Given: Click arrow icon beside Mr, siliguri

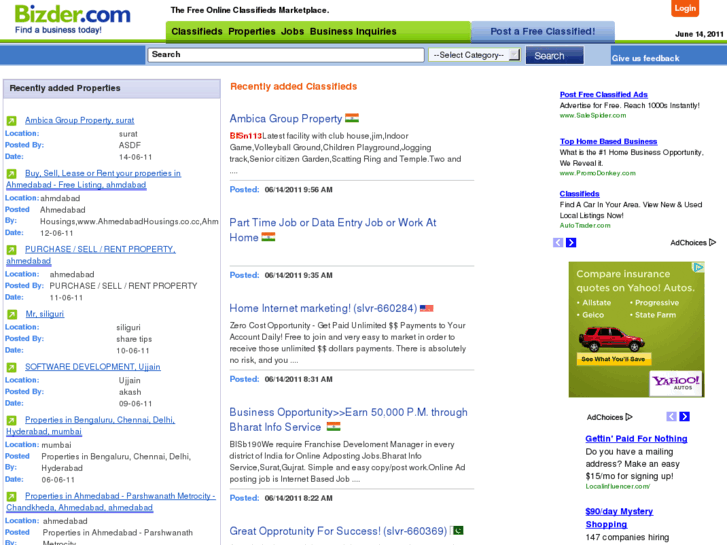Looking at the screenshot, I should (x=12, y=314).
